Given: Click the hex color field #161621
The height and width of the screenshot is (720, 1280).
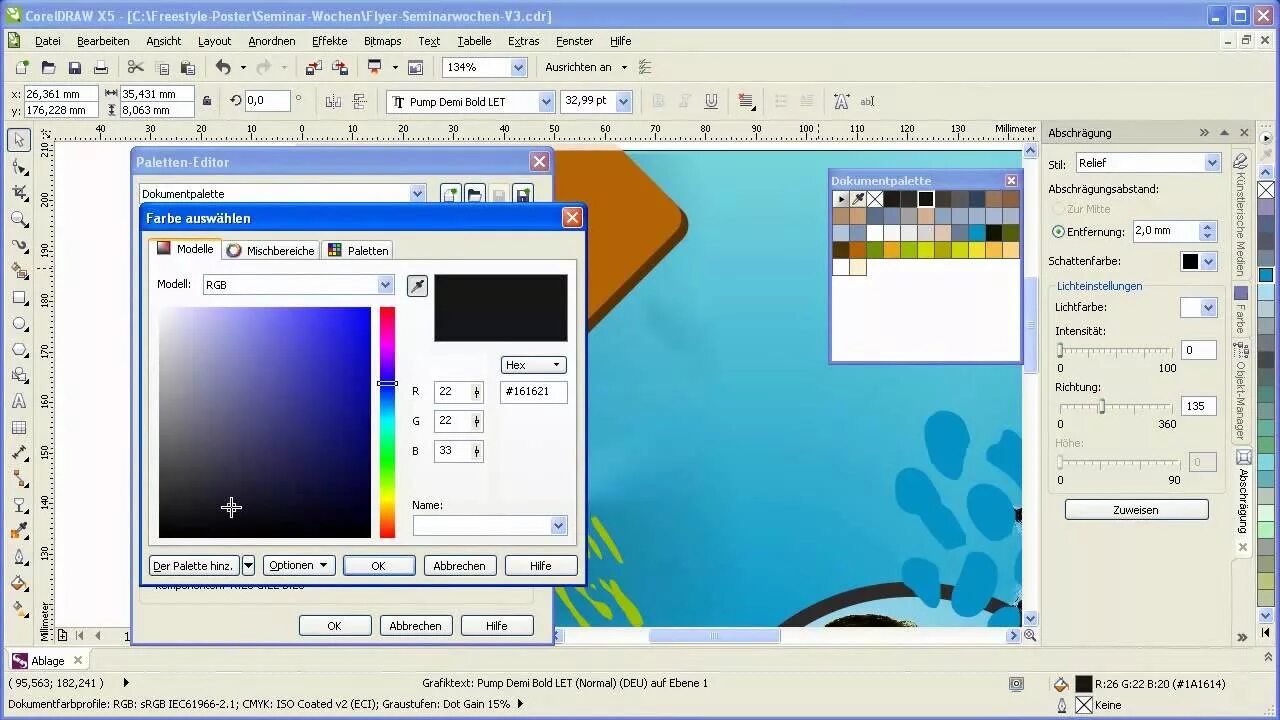Looking at the screenshot, I should [534, 392].
